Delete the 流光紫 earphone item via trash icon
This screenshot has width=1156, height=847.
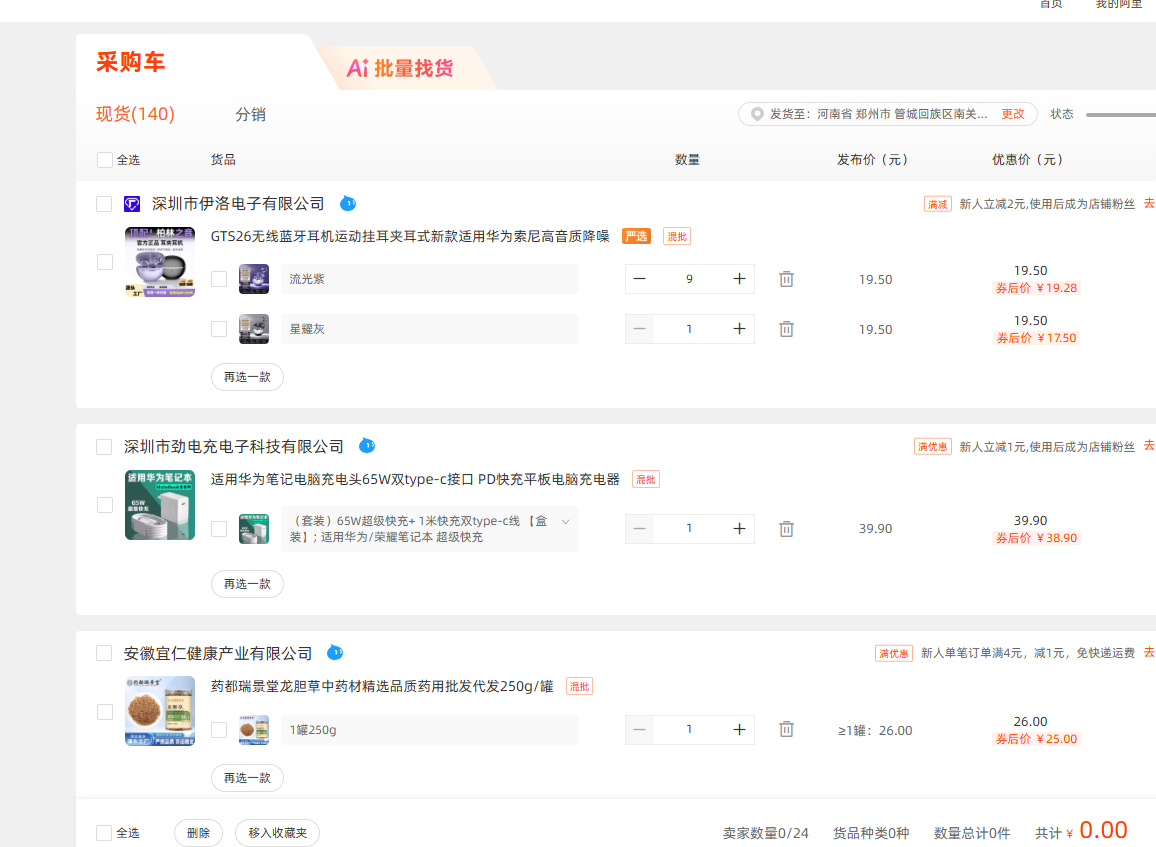click(x=787, y=279)
